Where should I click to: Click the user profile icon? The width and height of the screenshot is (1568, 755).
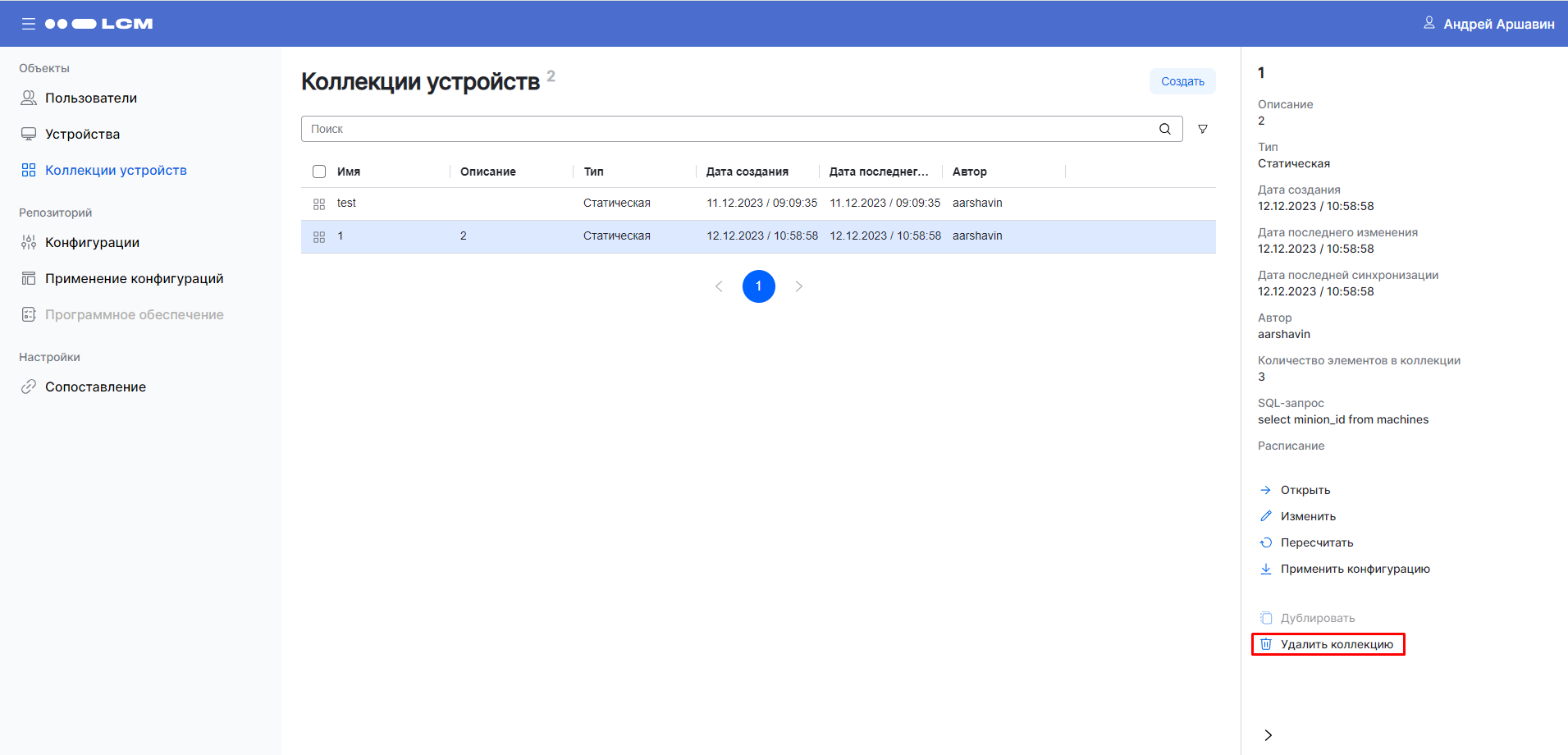(x=1429, y=23)
